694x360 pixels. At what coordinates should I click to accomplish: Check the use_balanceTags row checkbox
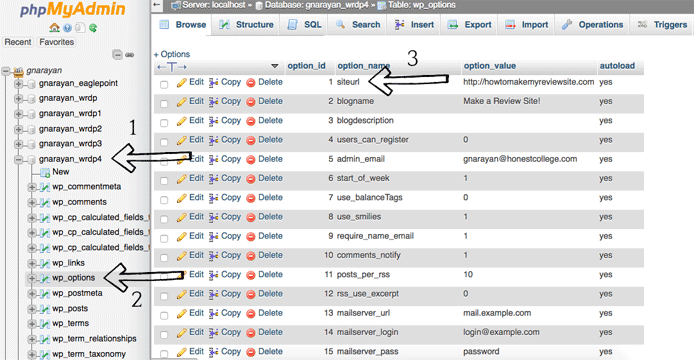(164, 200)
